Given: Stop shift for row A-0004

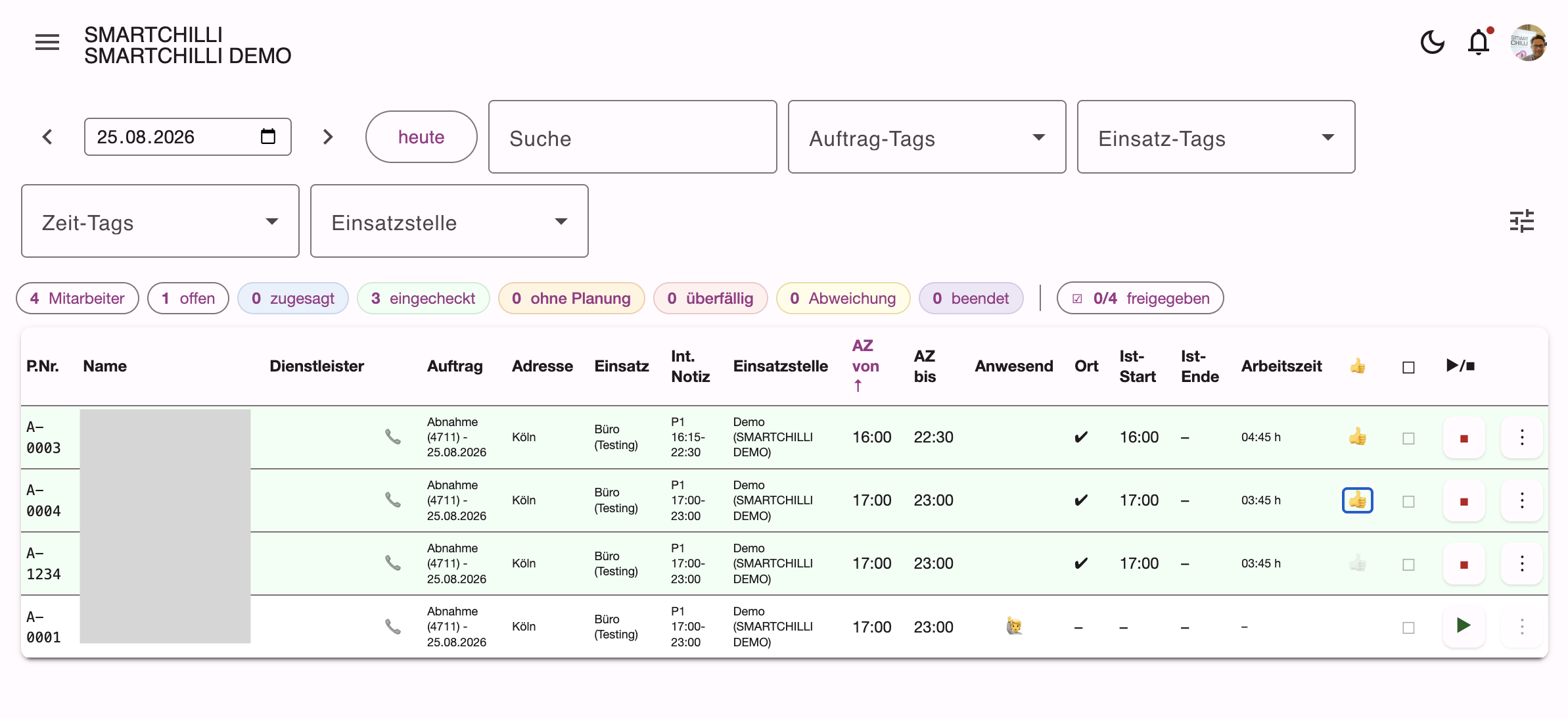Looking at the screenshot, I should (x=1464, y=500).
